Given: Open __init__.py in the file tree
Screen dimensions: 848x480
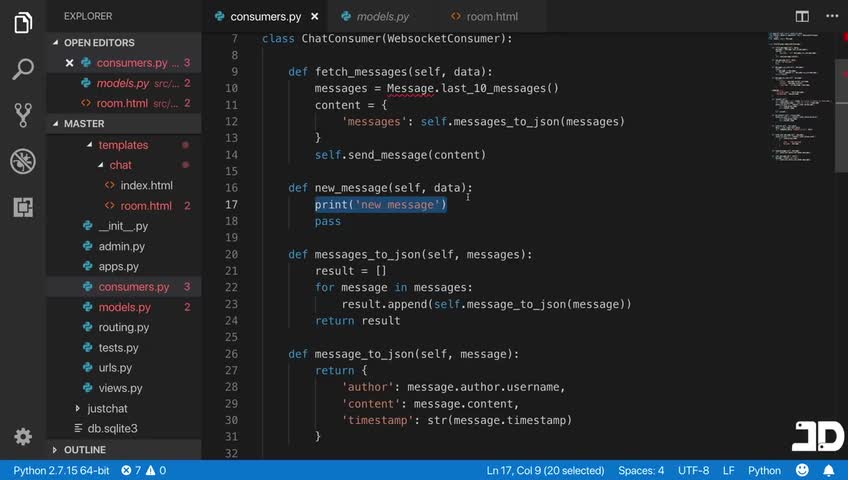Looking at the screenshot, I should (x=123, y=226).
